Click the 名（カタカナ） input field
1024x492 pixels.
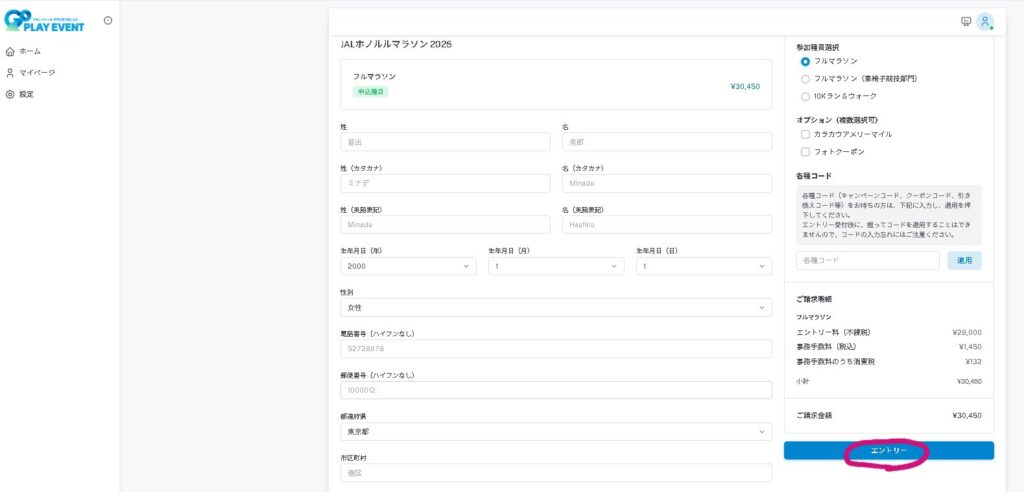(x=667, y=184)
